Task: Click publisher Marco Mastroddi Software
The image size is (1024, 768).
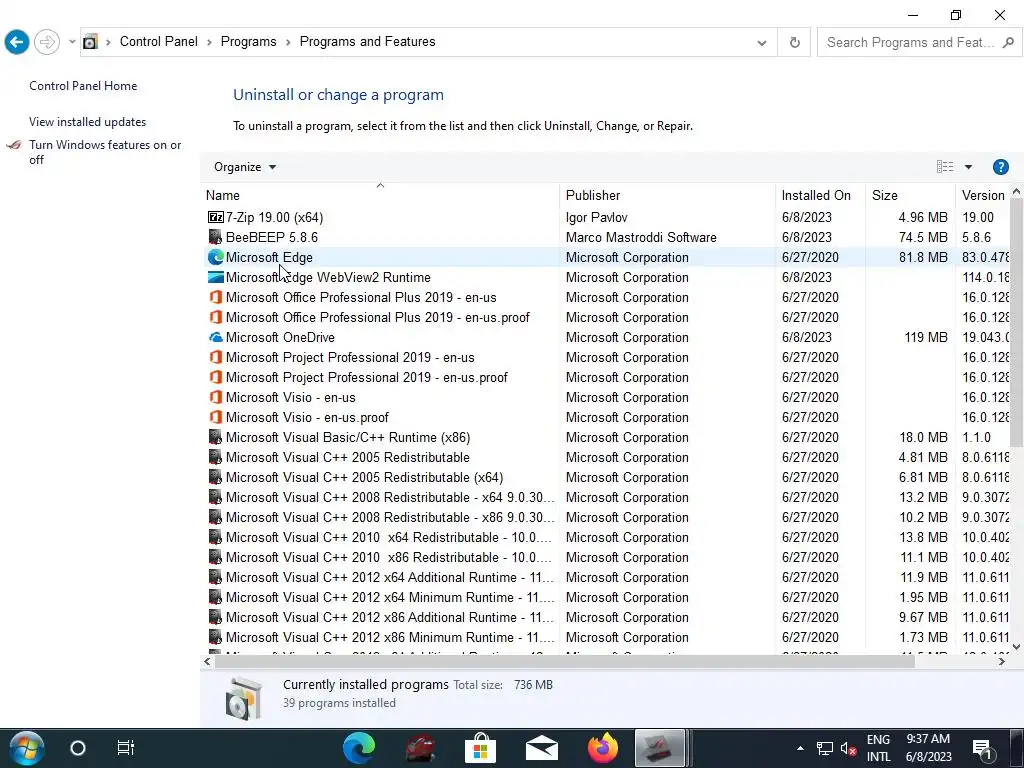Action: [x=641, y=238]
